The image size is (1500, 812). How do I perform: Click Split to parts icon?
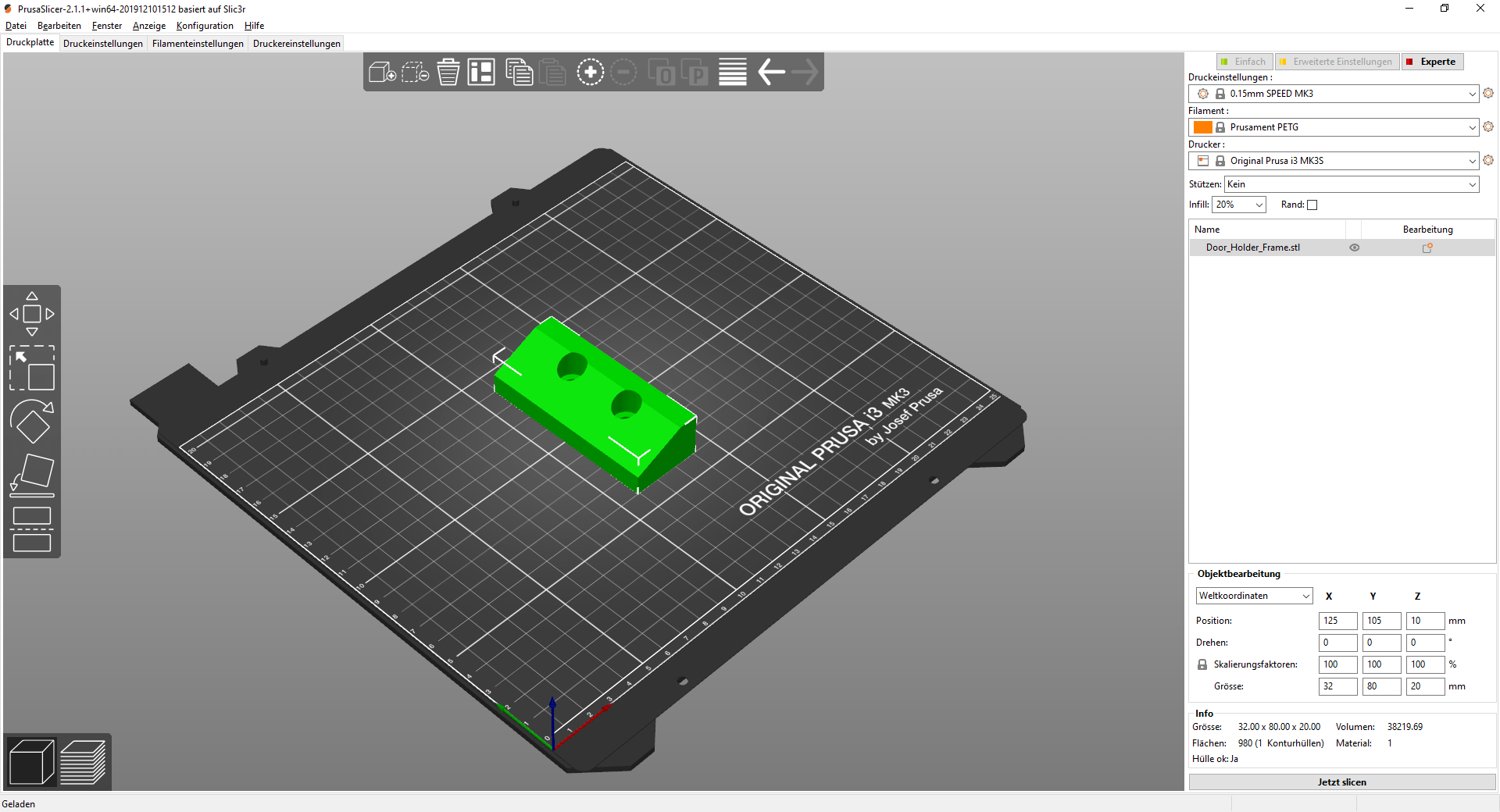coord(695,73)
